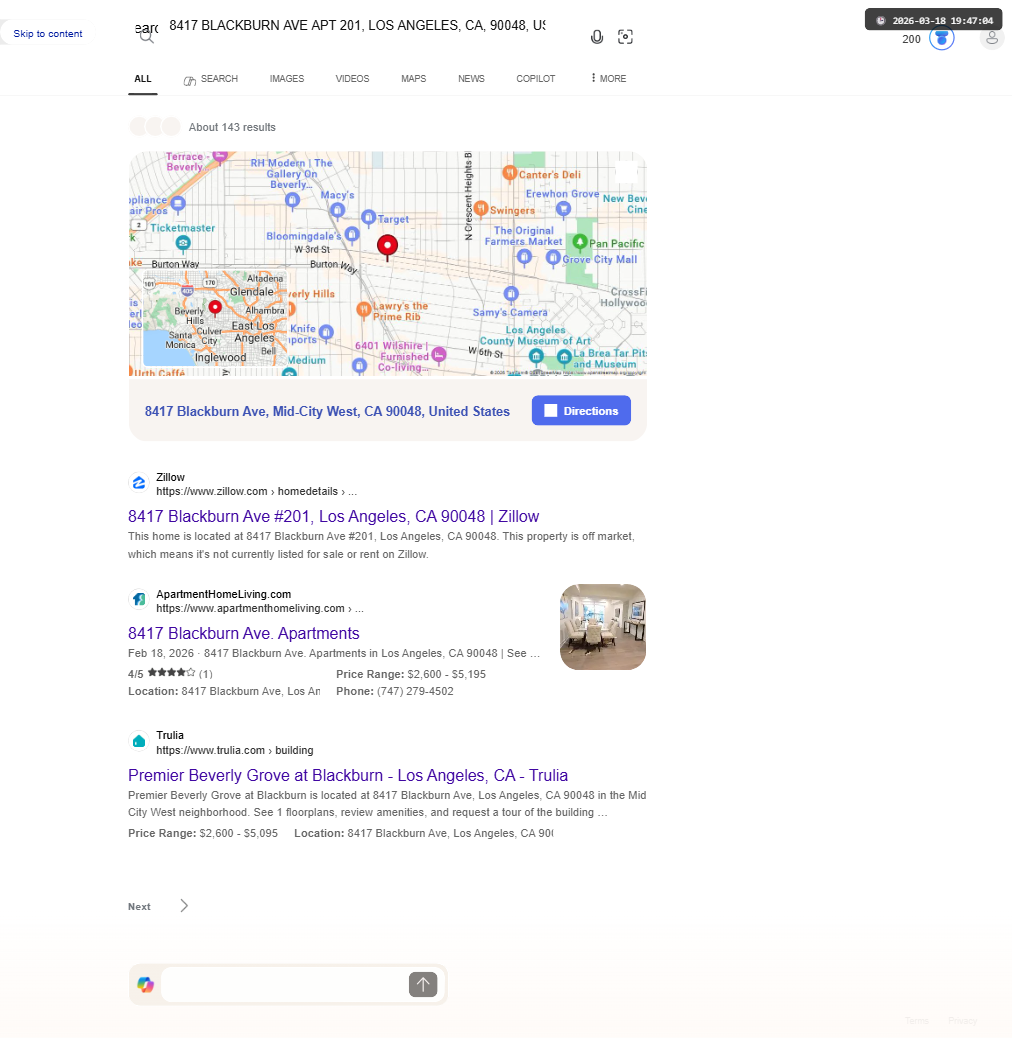Click the Directions button

[x=581, y=410]
